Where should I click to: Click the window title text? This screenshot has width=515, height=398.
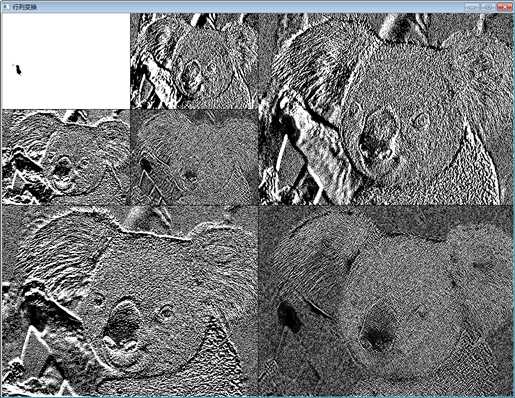click(24, 7)
